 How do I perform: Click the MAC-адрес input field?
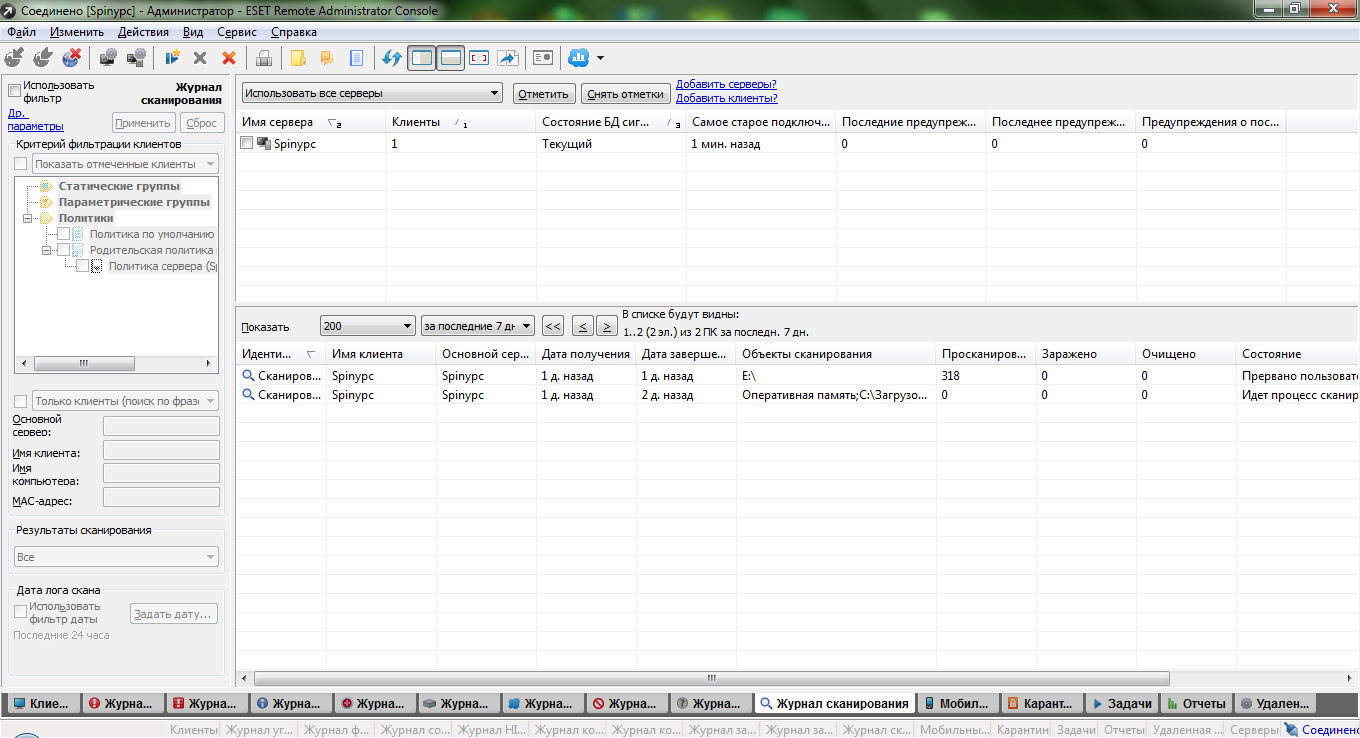click(161, 497)
